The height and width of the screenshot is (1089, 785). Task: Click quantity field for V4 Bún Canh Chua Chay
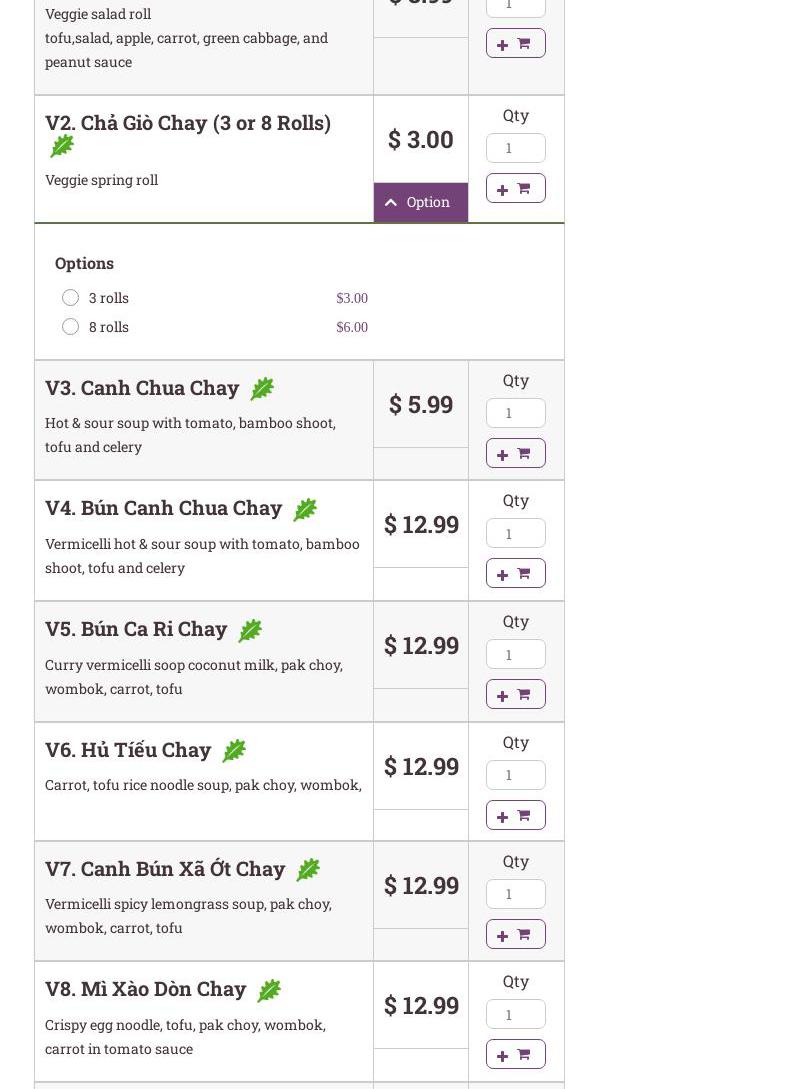tap(515, 533)
